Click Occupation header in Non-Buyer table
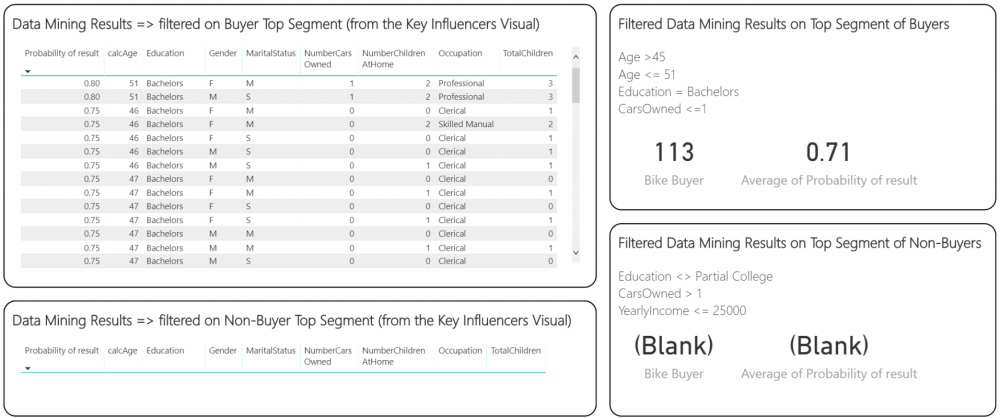This screenshot has width=1000, height=418. click(x=460, y=351)
